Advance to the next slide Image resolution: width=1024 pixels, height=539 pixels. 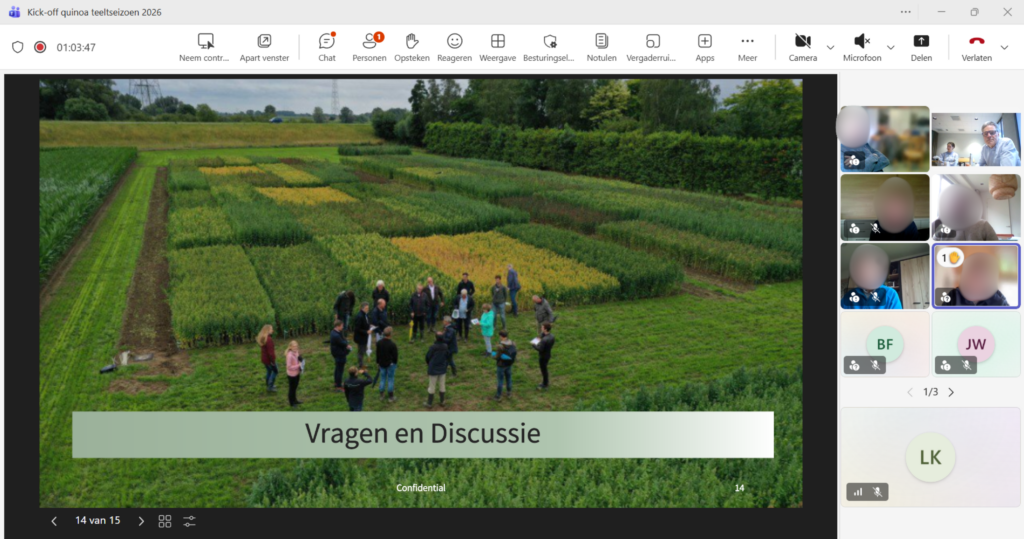tap(141, 521)
